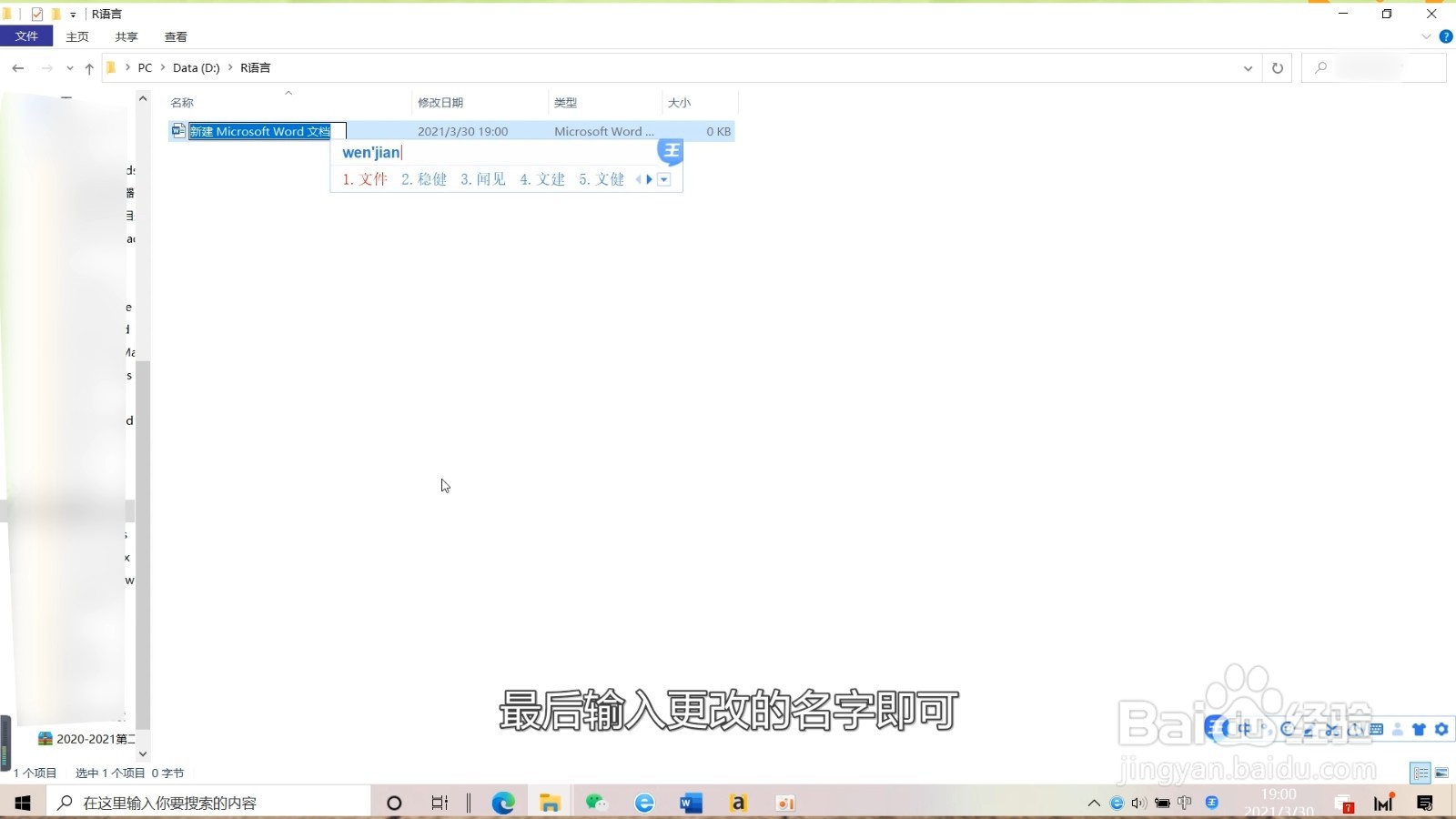1456x819 pixels.
Task: Choose candidate 3. 闻见
Action: [x=483, y=179]
